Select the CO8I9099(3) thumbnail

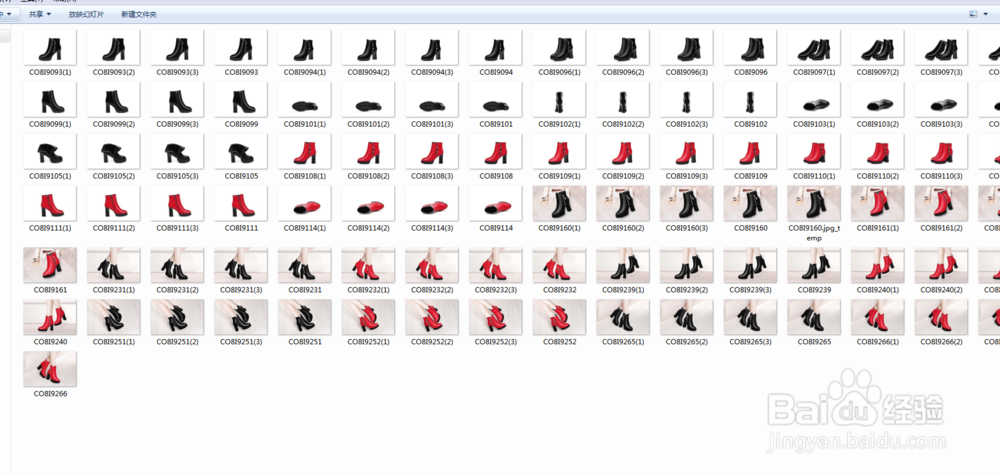click(x=177, y=100)
